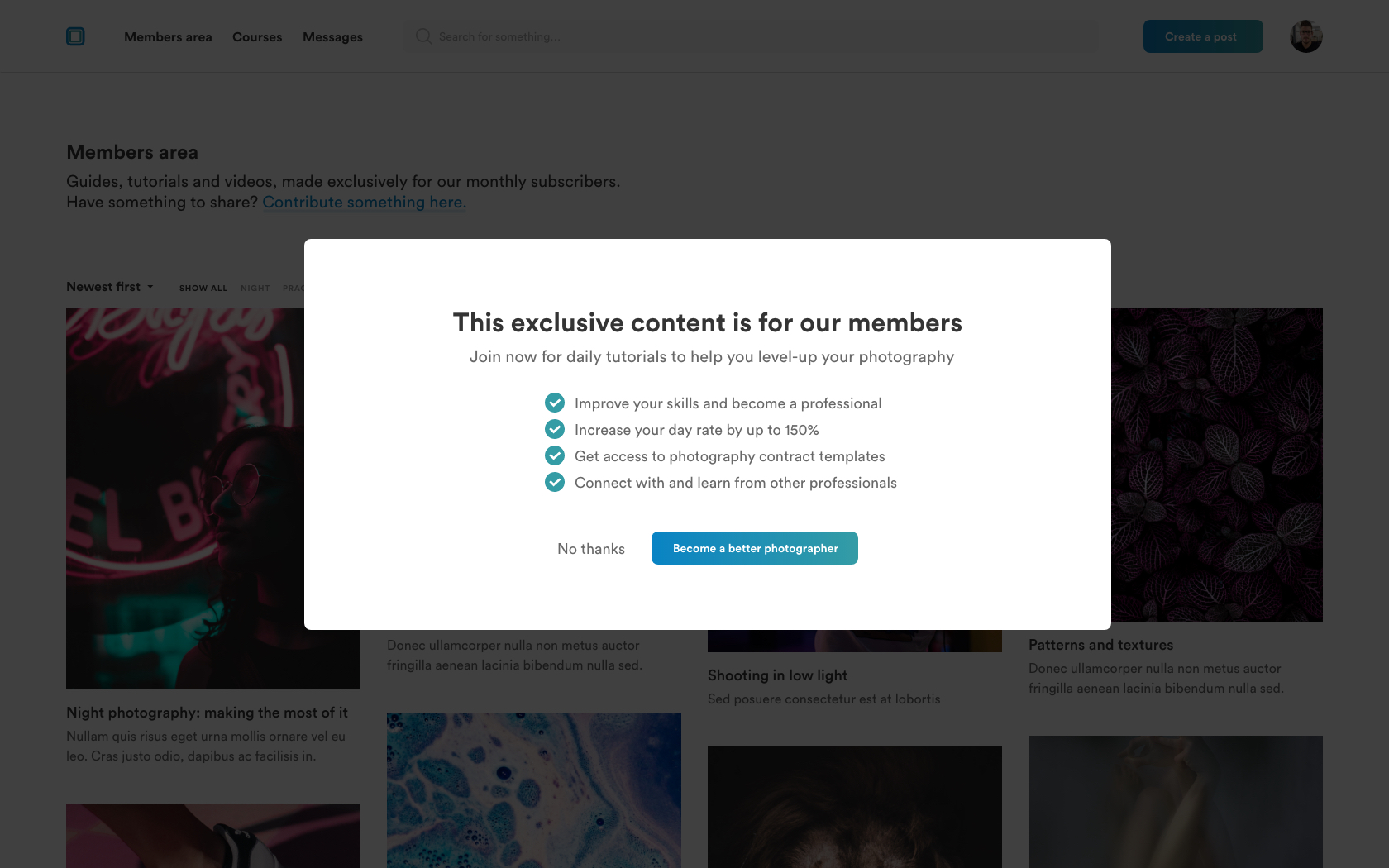Image resolution: width=1389 pixels, height=868 pixels.
Task: Click checkmark beside Improve your skills
Action: pos(555,403)
